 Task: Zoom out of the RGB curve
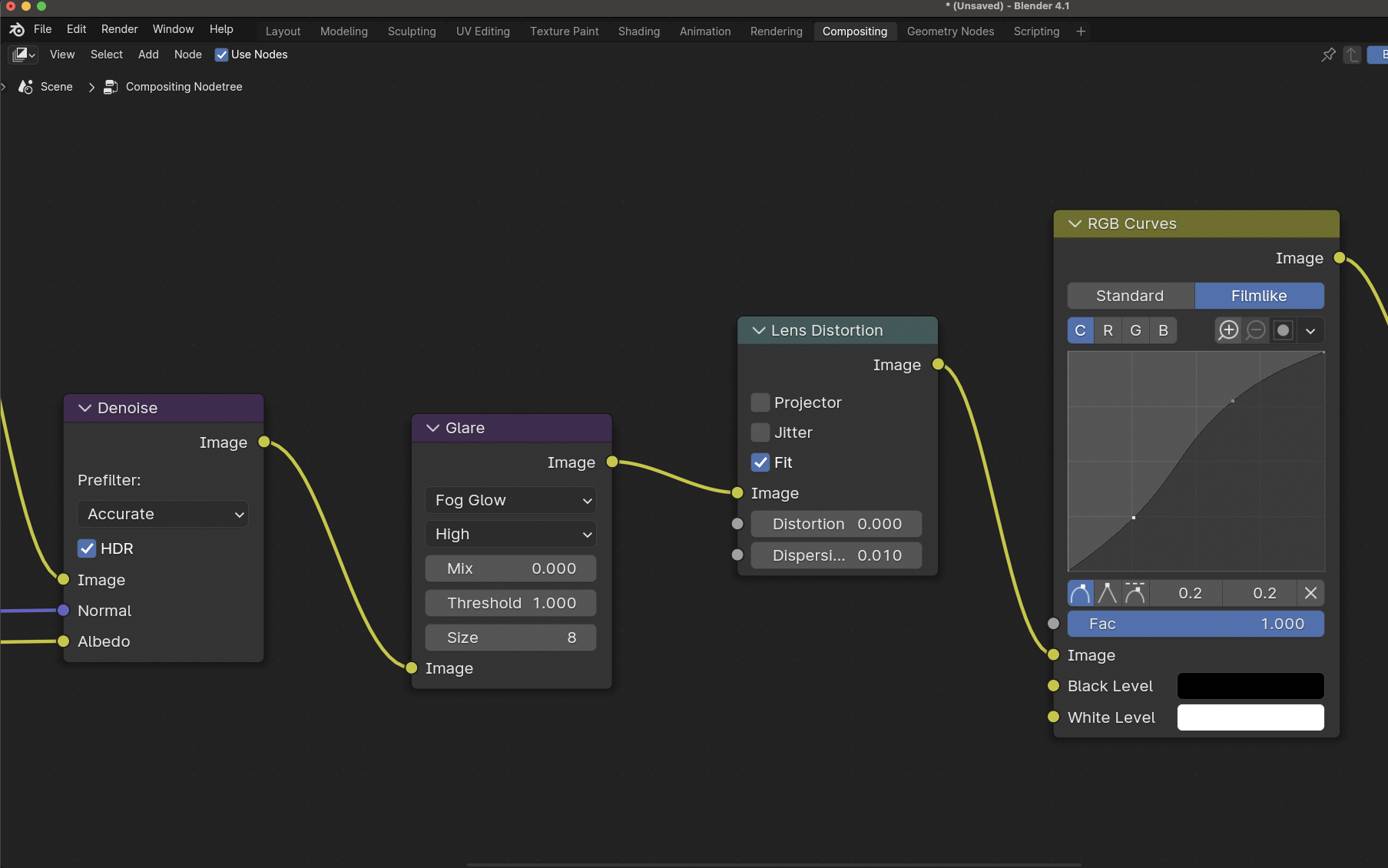pos(1256,330)
